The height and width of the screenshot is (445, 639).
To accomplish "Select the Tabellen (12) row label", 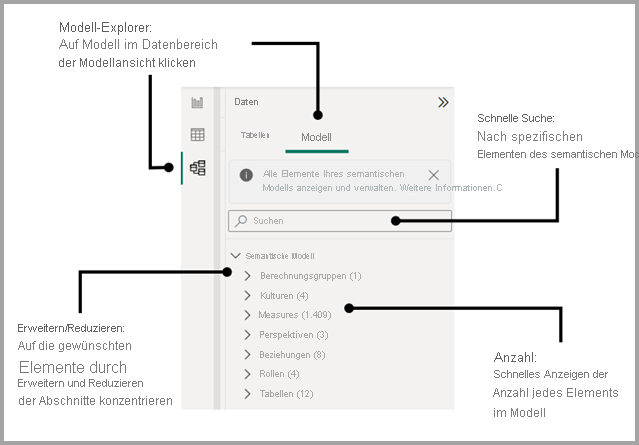I will tap(286, 394).
